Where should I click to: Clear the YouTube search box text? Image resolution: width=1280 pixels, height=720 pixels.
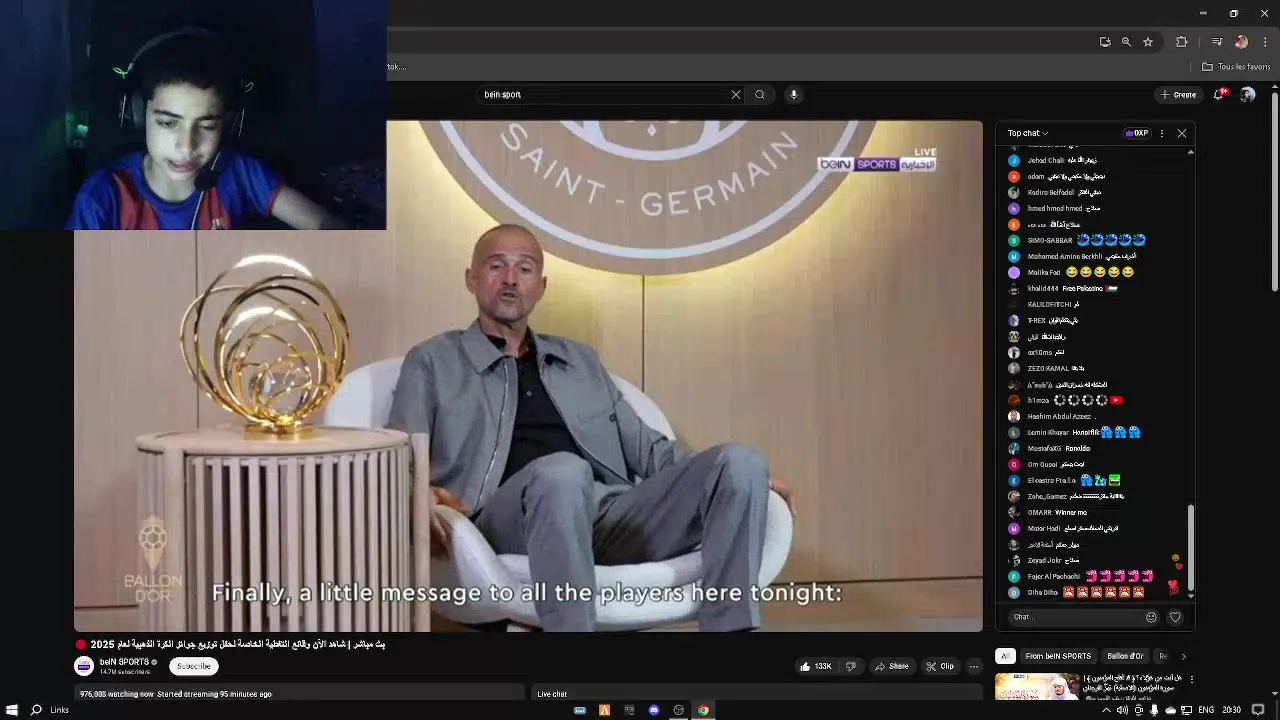coord(736,95)
